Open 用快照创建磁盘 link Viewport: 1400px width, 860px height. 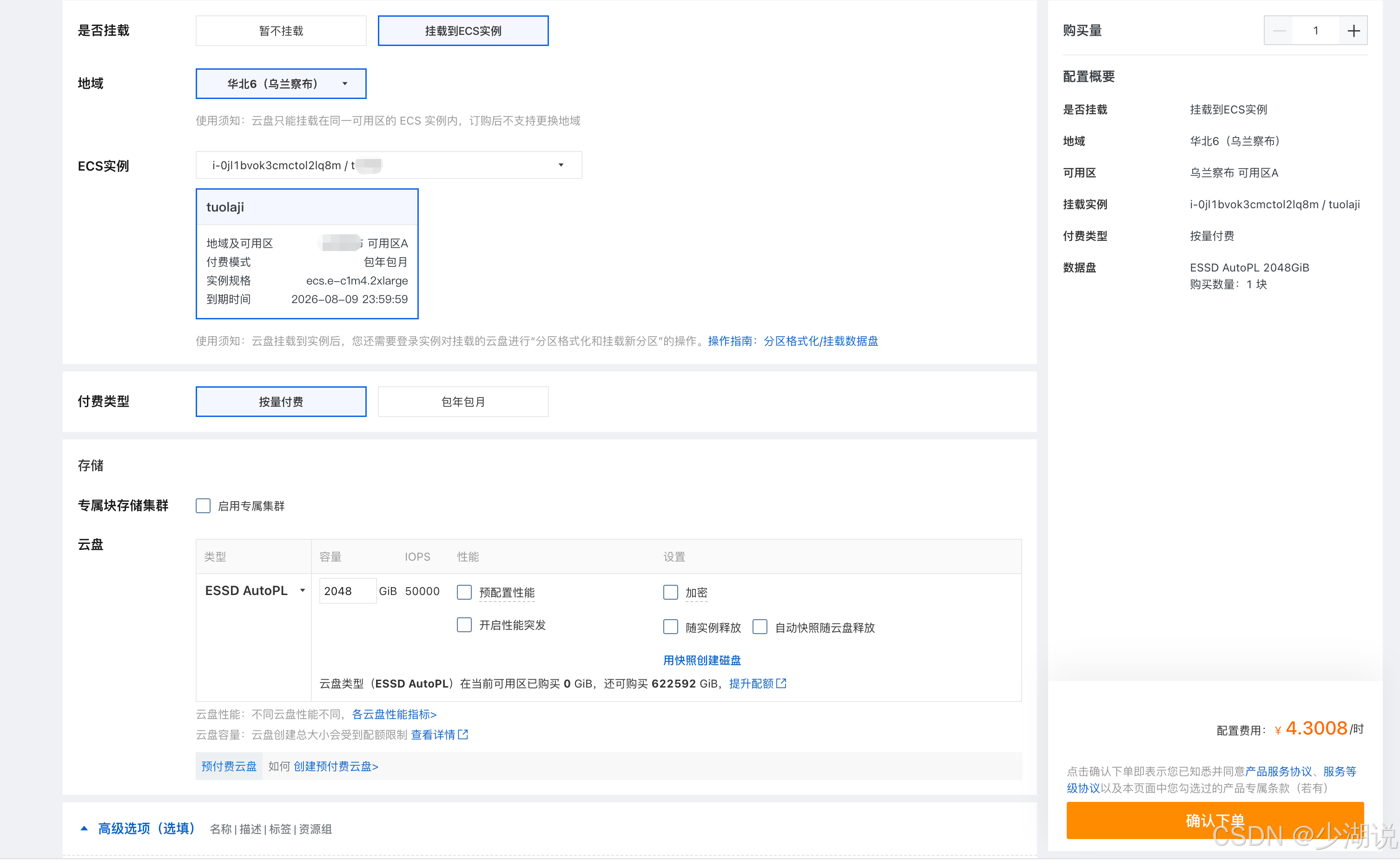702,660
